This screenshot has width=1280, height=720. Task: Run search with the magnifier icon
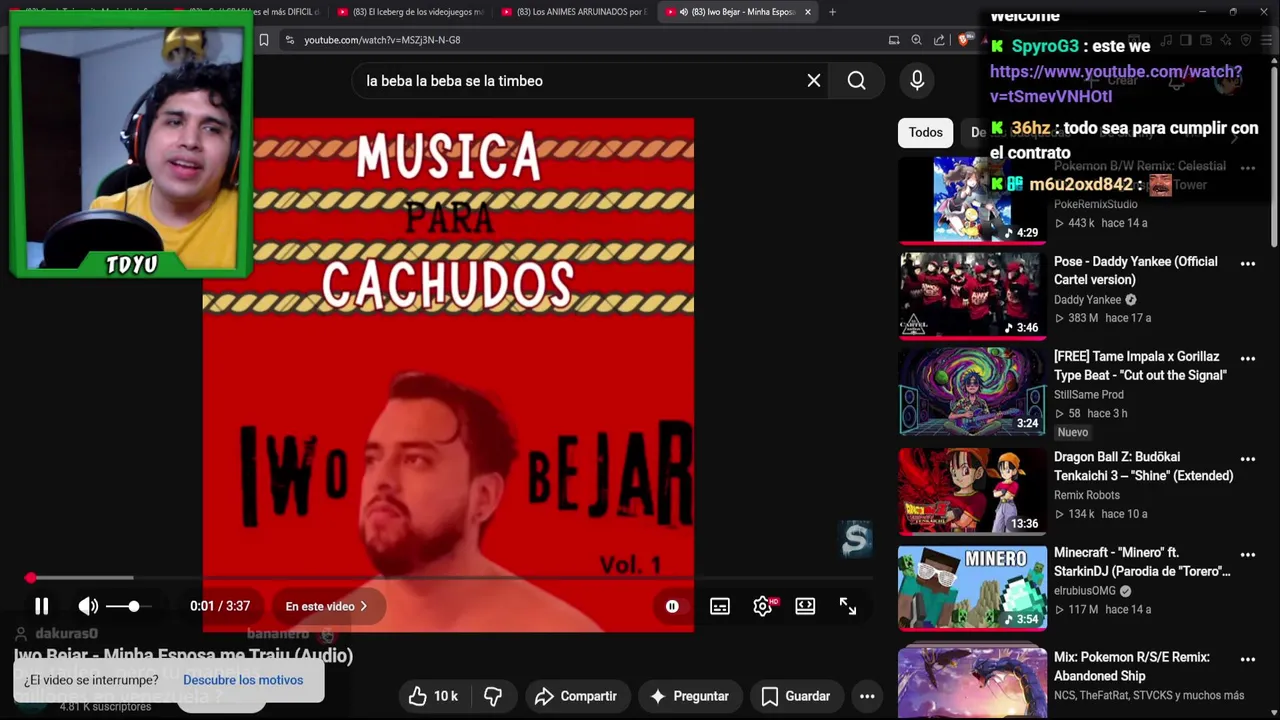point(857,81)
